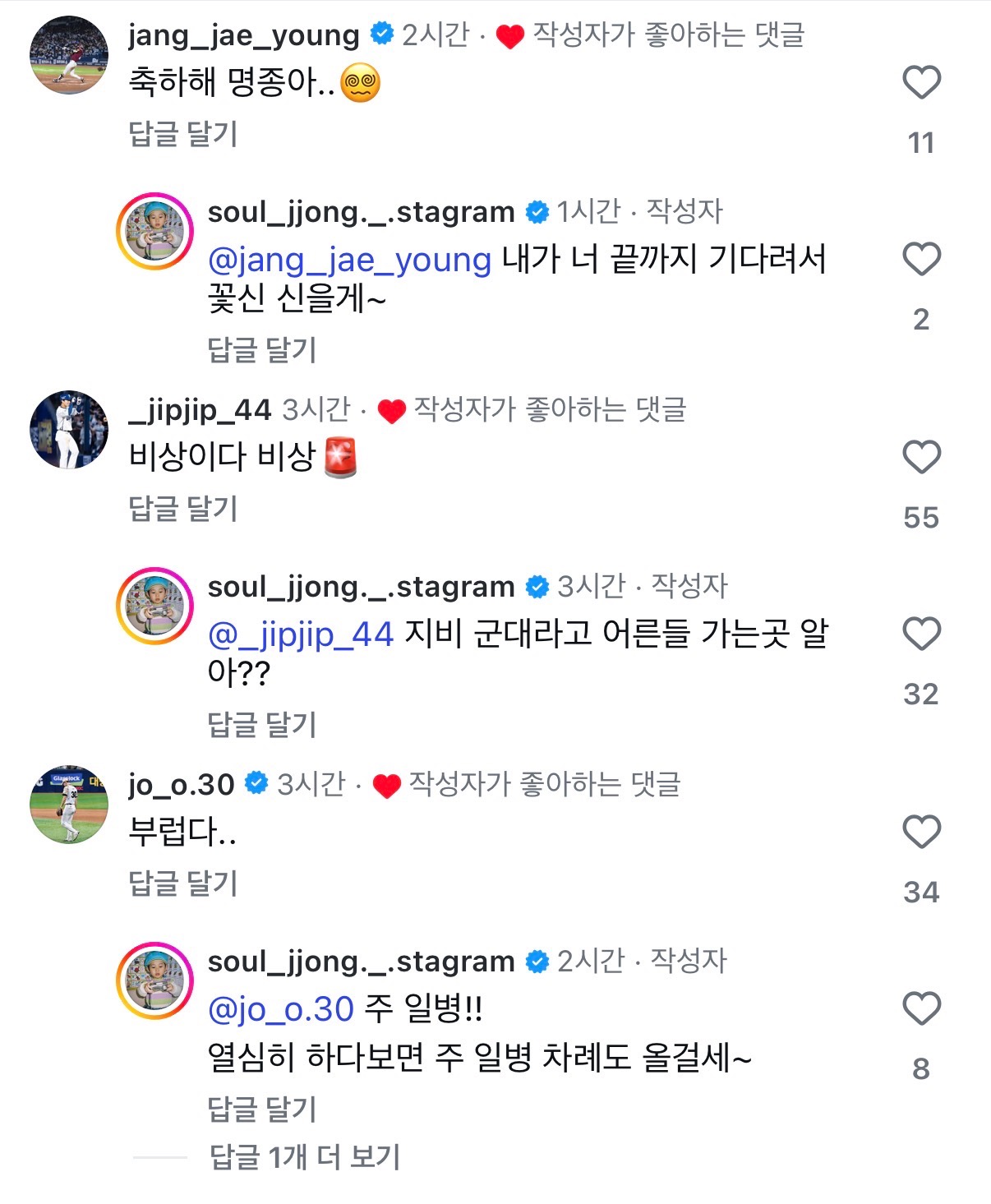This screenshot has width=991, height=1204.
Task: Open jo_o.30's profile avatar
Action: pos(69,805)
